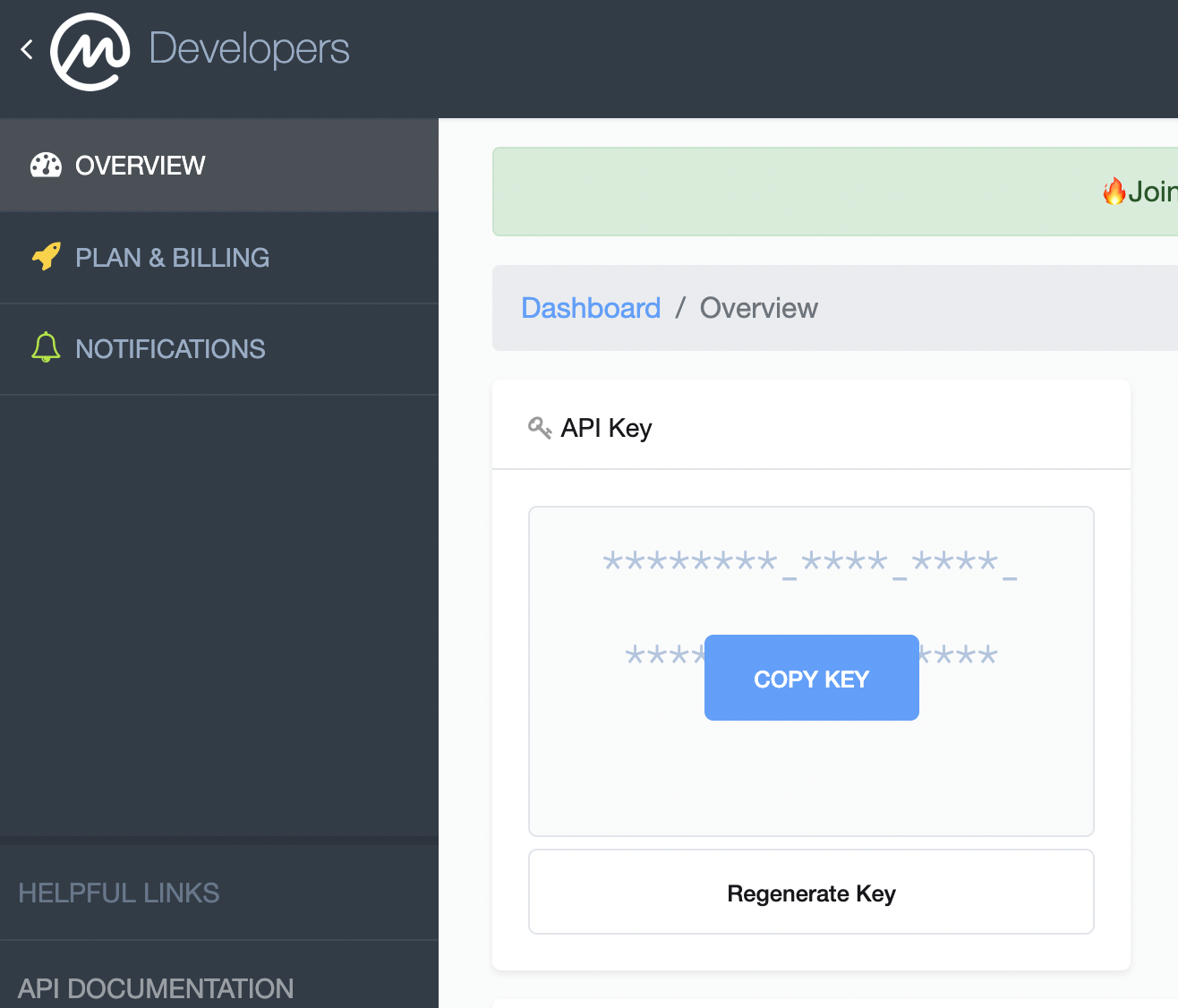The image size is (1178, 1008).
Task: Open the OVERVIEW sidebar item
Action: pos(219,166)
